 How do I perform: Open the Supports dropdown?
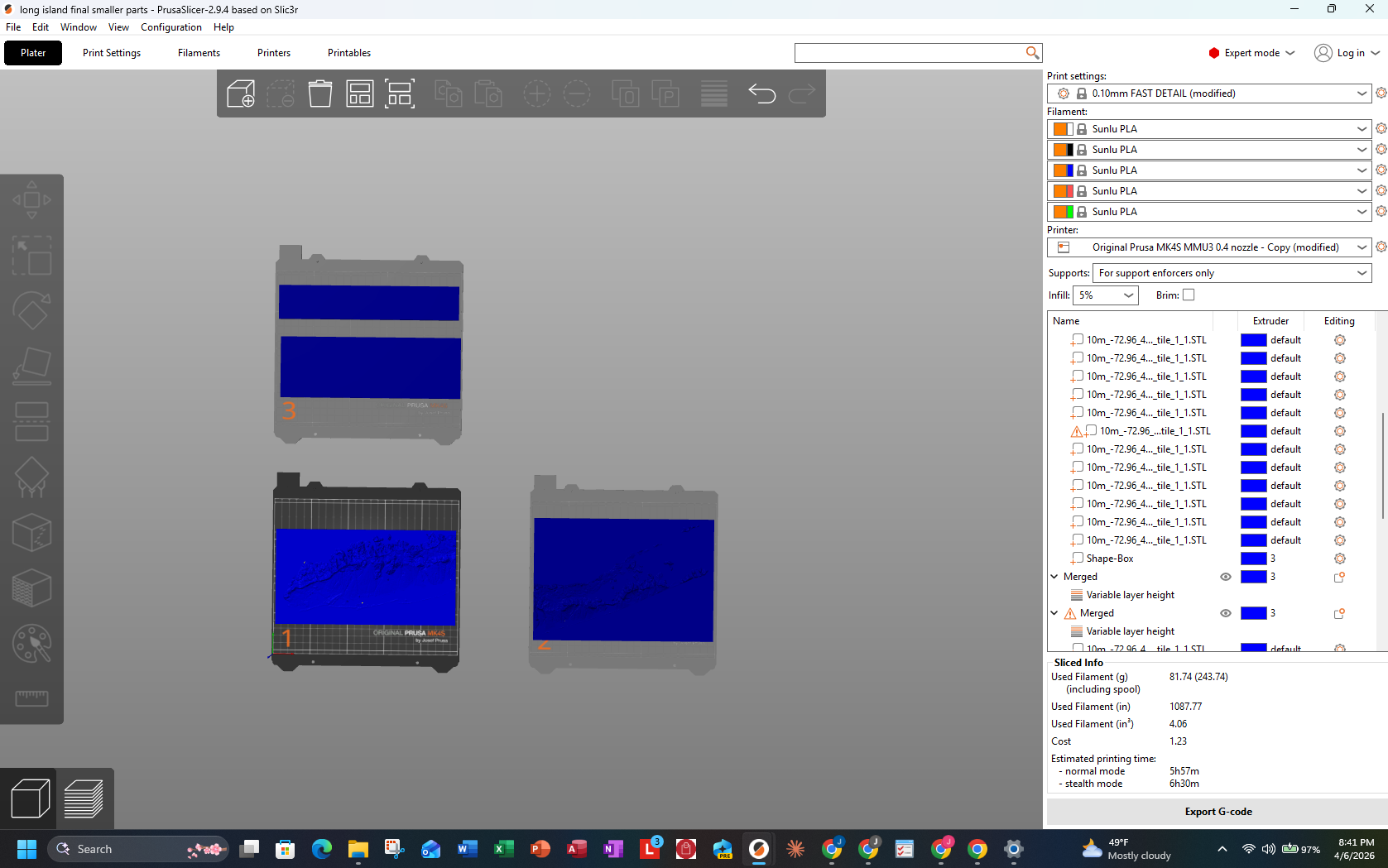1232,273
